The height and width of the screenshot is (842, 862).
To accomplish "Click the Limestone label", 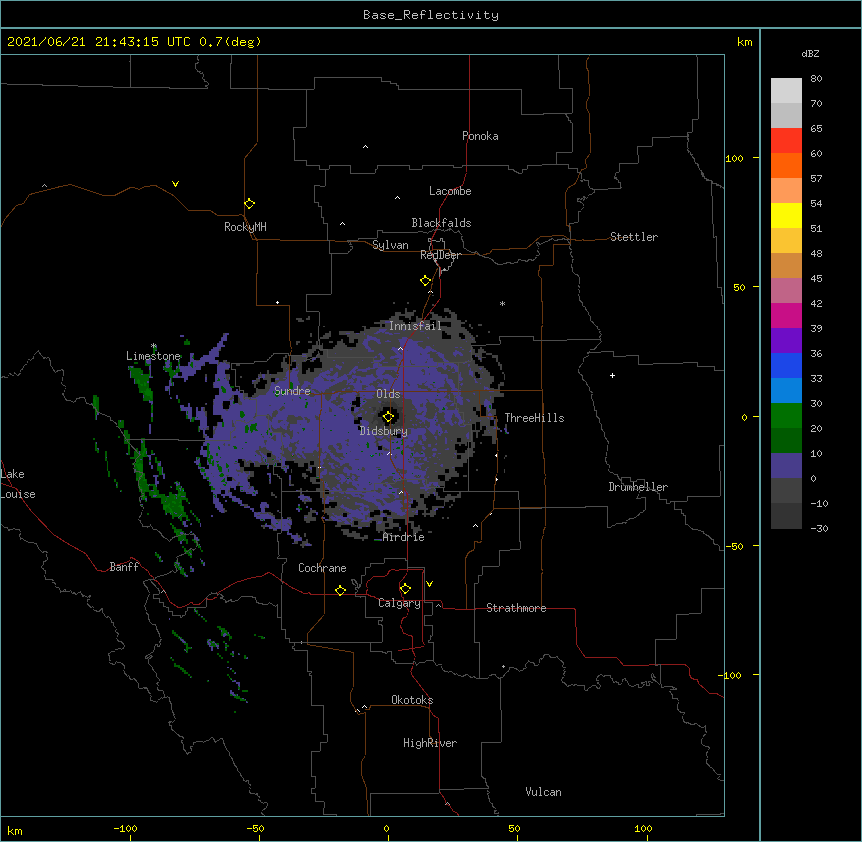I will 153,356.
